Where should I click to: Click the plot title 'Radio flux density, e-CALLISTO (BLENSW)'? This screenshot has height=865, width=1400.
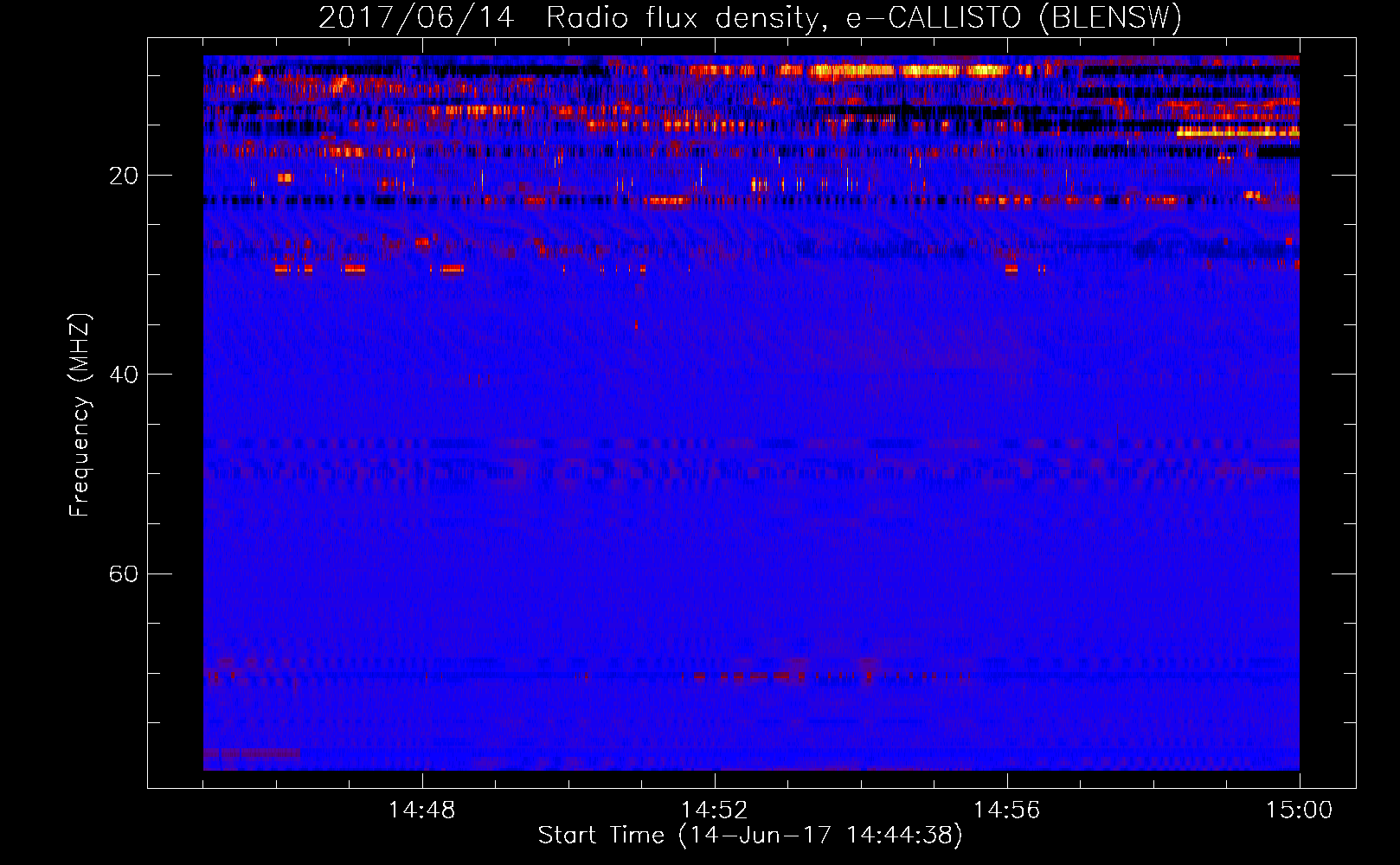(864, 18)
